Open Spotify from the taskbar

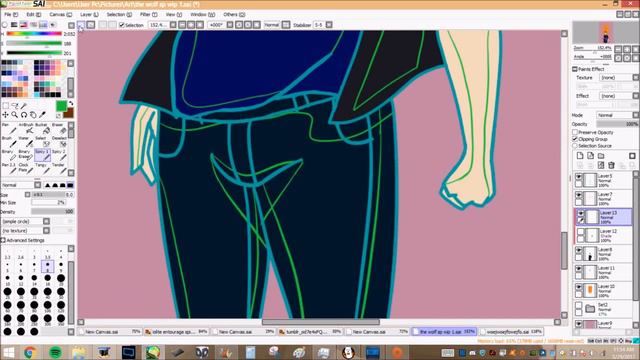56,352
